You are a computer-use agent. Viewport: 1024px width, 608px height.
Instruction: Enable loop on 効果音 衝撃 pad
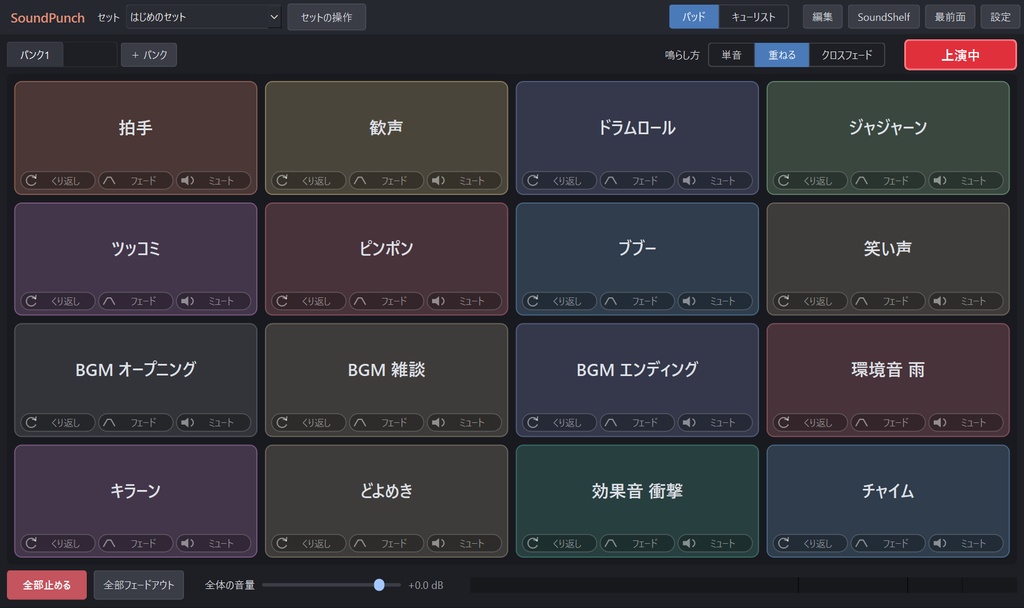coord(559,543)
